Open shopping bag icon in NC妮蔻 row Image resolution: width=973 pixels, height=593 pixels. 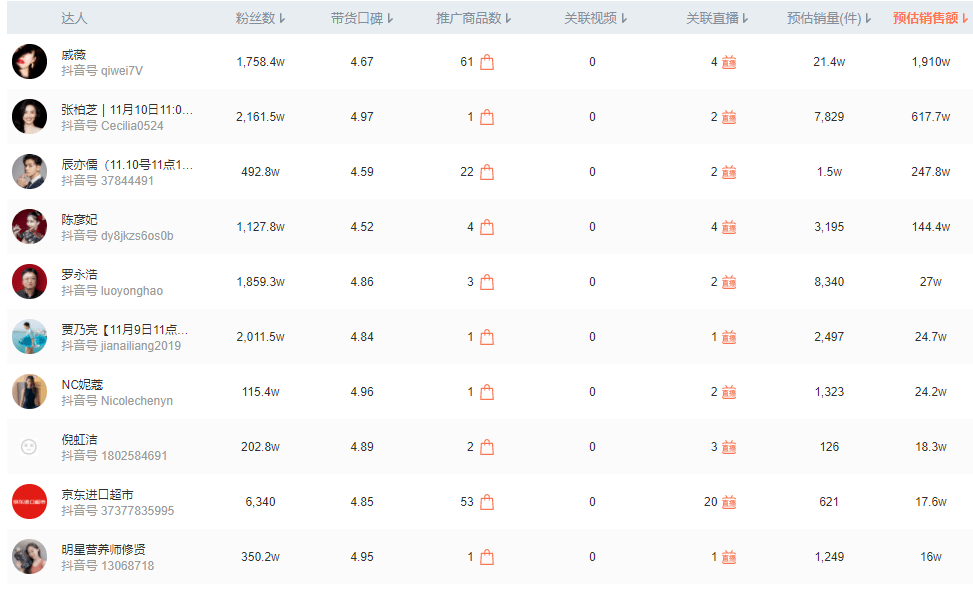pos(487,392)
